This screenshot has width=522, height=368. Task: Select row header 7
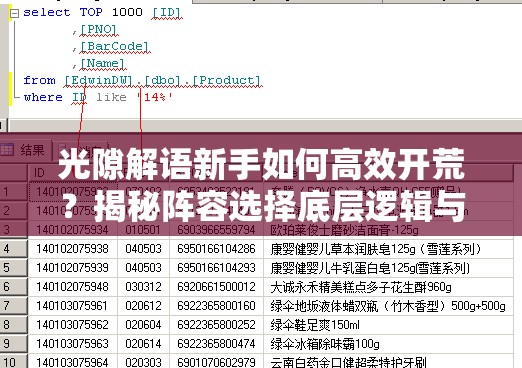pyautogui.click(x=14, y=306)
